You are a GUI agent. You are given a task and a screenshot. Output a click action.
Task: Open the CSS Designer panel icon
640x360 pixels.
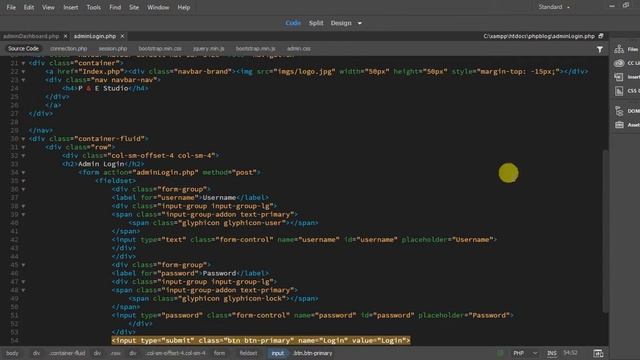coord(619,91)
